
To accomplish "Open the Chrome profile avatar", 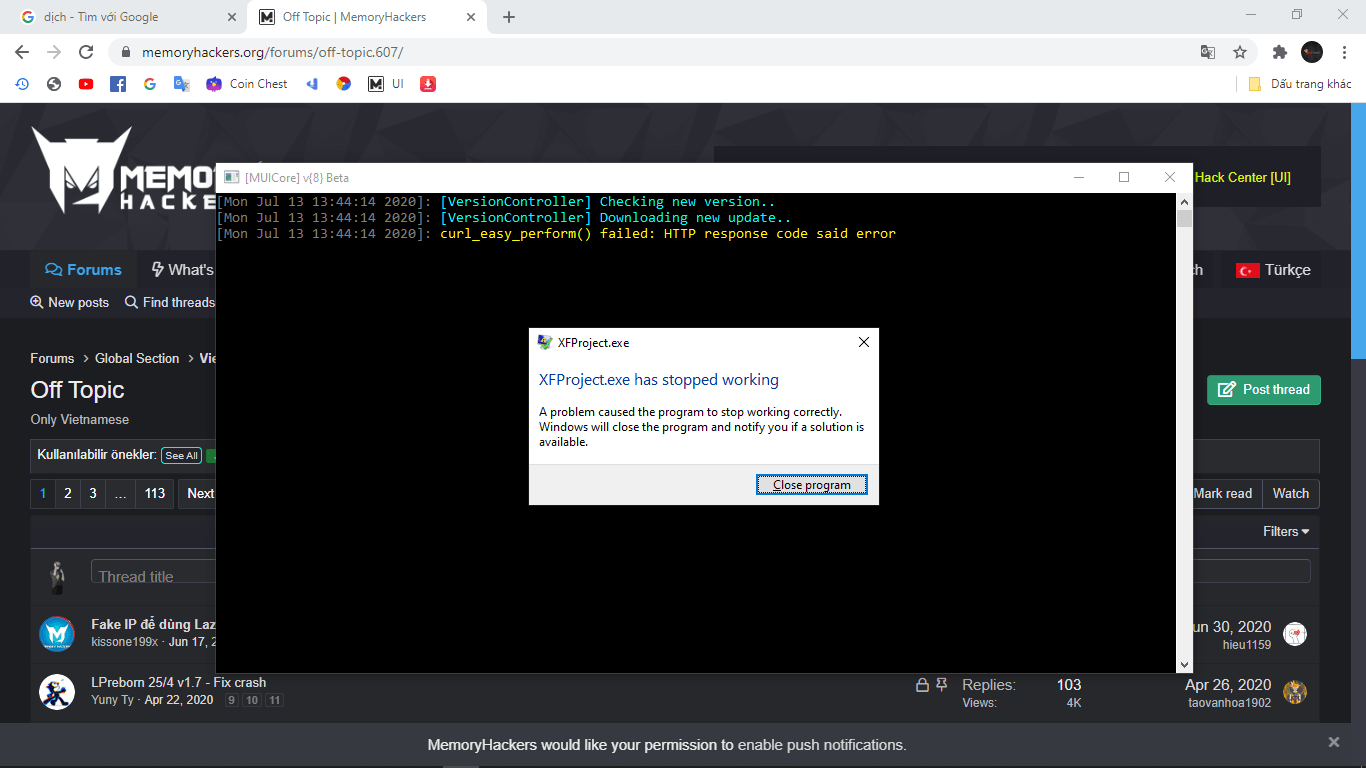I will click(x=1312, y=52).
